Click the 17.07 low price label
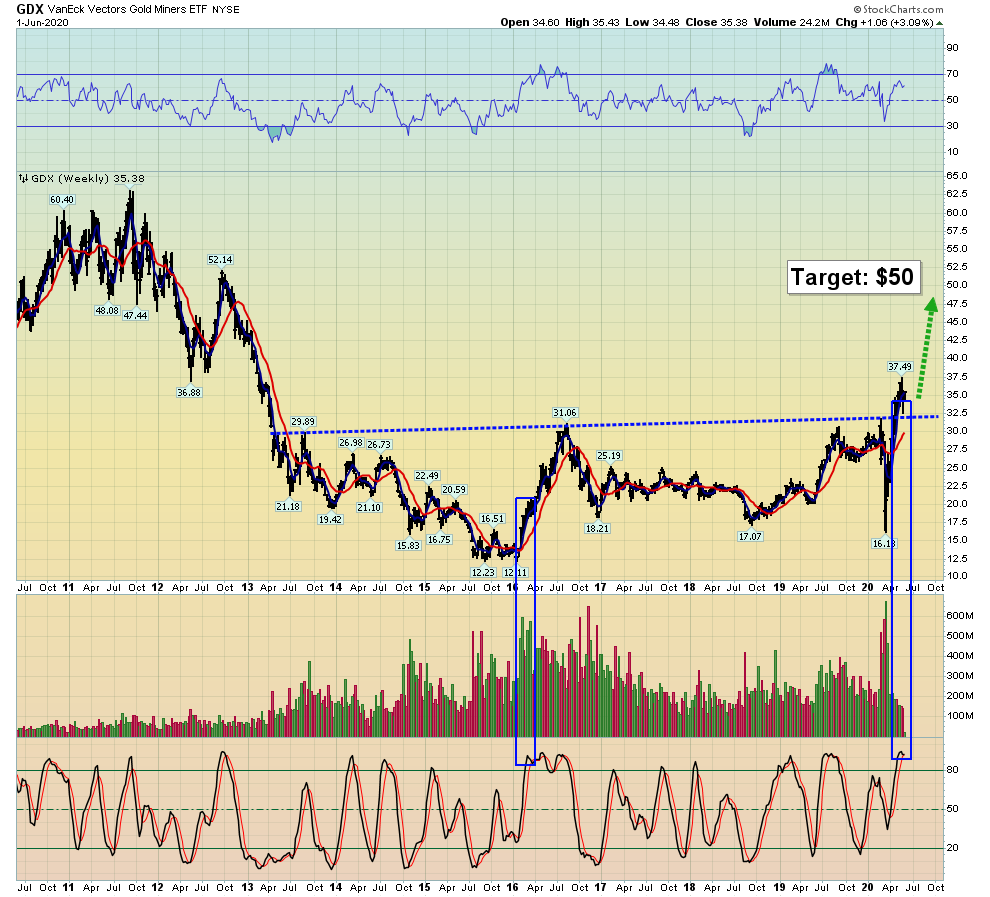The image size is (990, 897). pyautogui.click(x=750, y=537)
